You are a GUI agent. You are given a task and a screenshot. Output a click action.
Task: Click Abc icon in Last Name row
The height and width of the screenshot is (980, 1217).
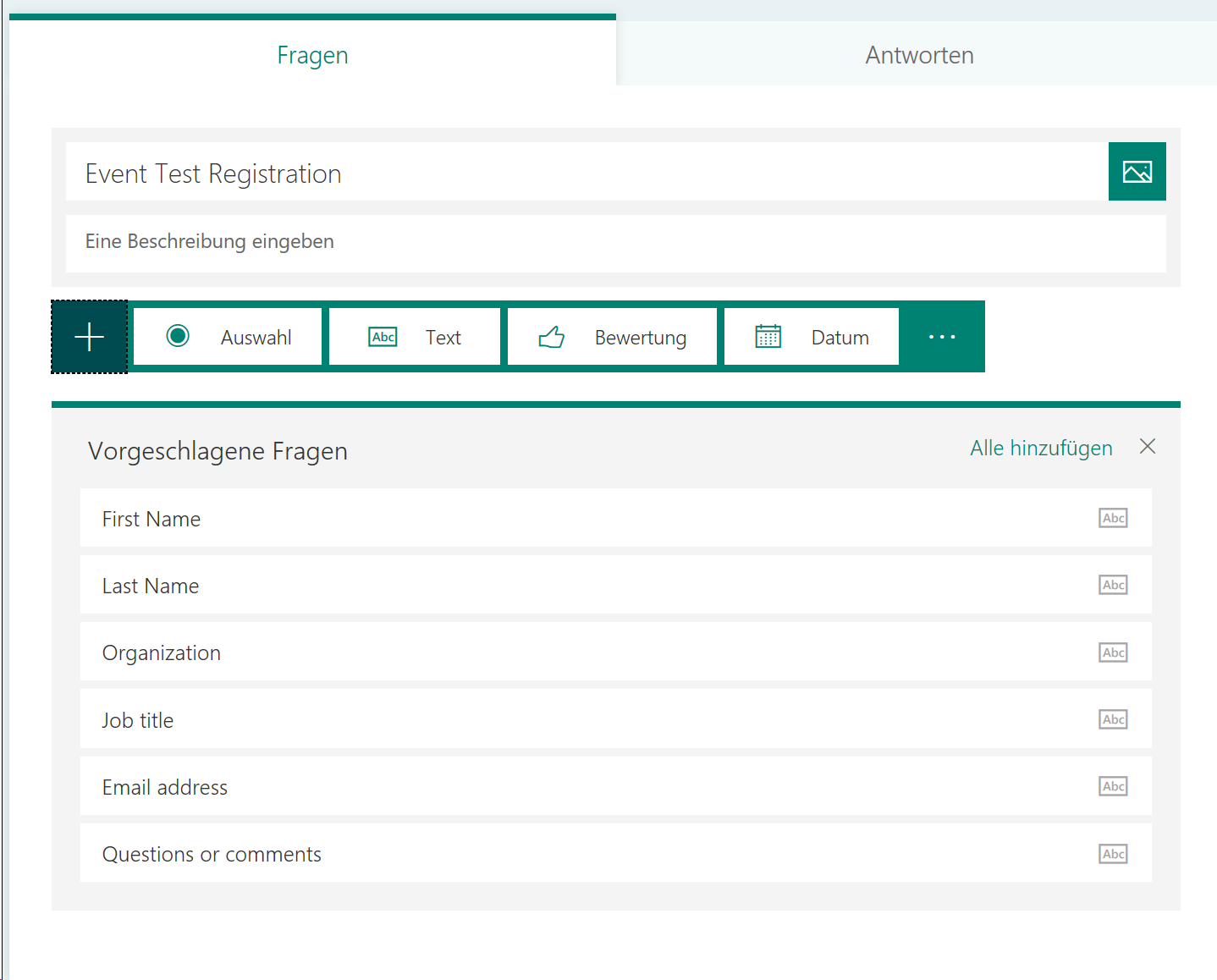(x=1113, y=585)
